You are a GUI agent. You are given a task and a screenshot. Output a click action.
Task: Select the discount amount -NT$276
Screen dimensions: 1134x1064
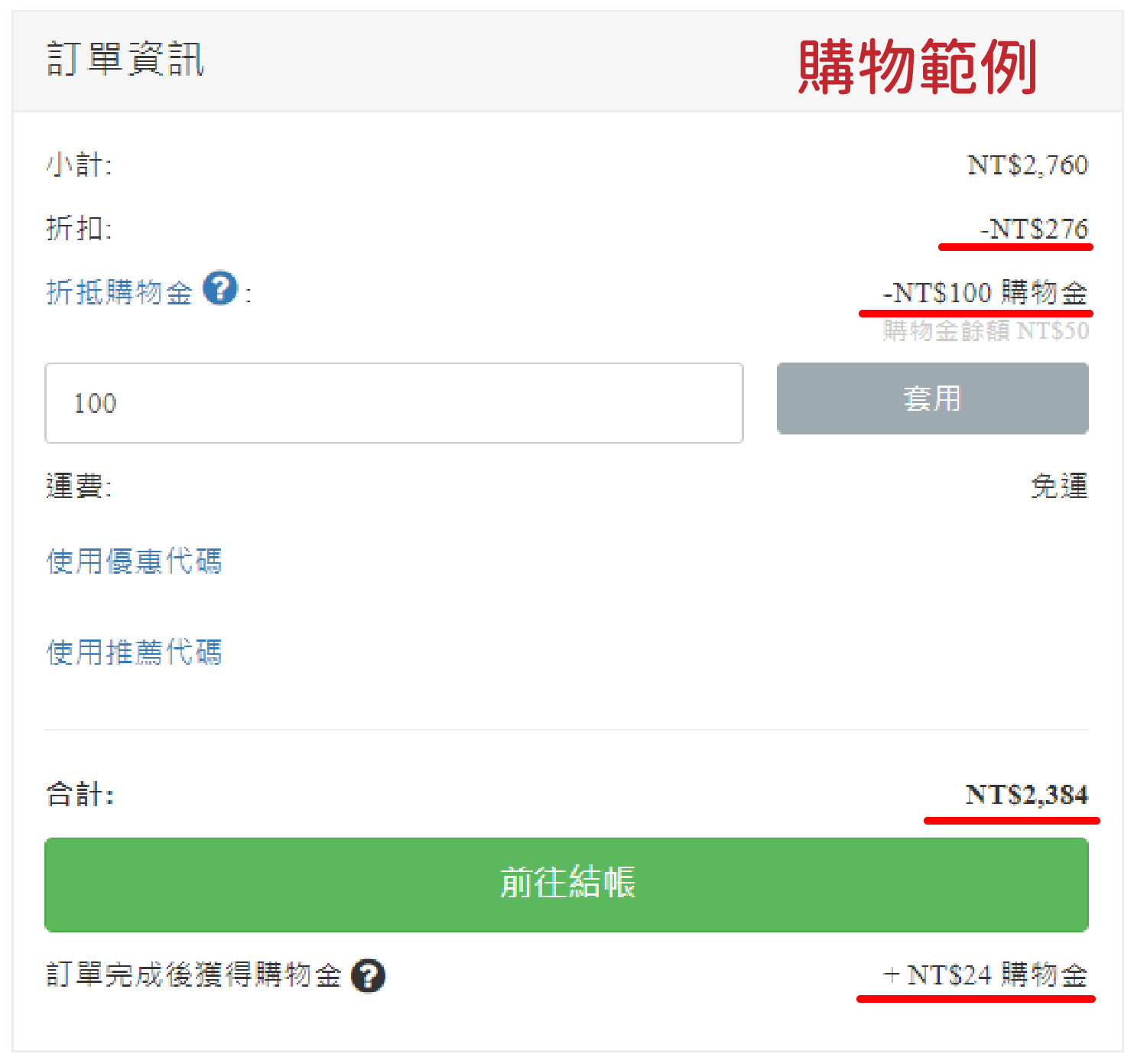tap(1034, 229)
